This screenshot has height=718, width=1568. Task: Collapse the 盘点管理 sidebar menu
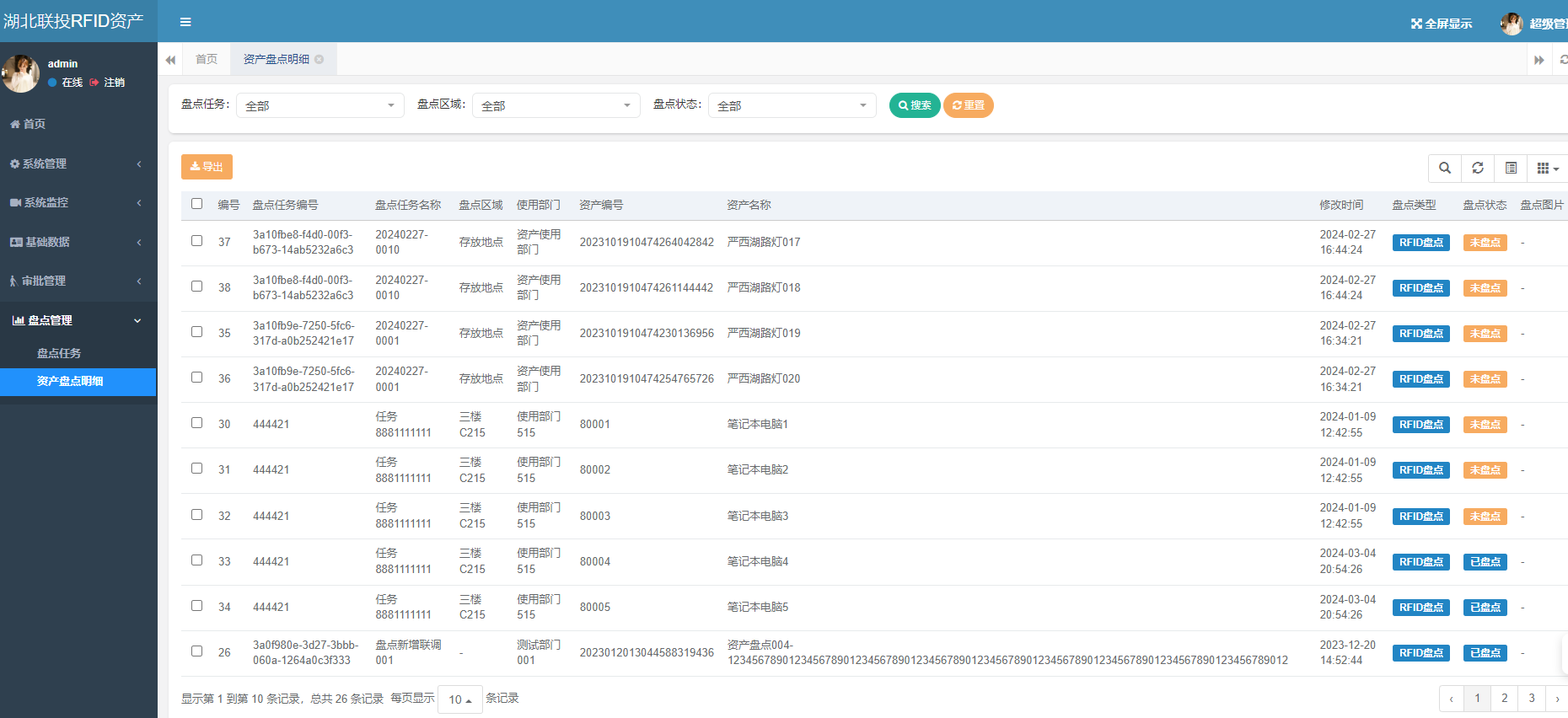[78, 320]
